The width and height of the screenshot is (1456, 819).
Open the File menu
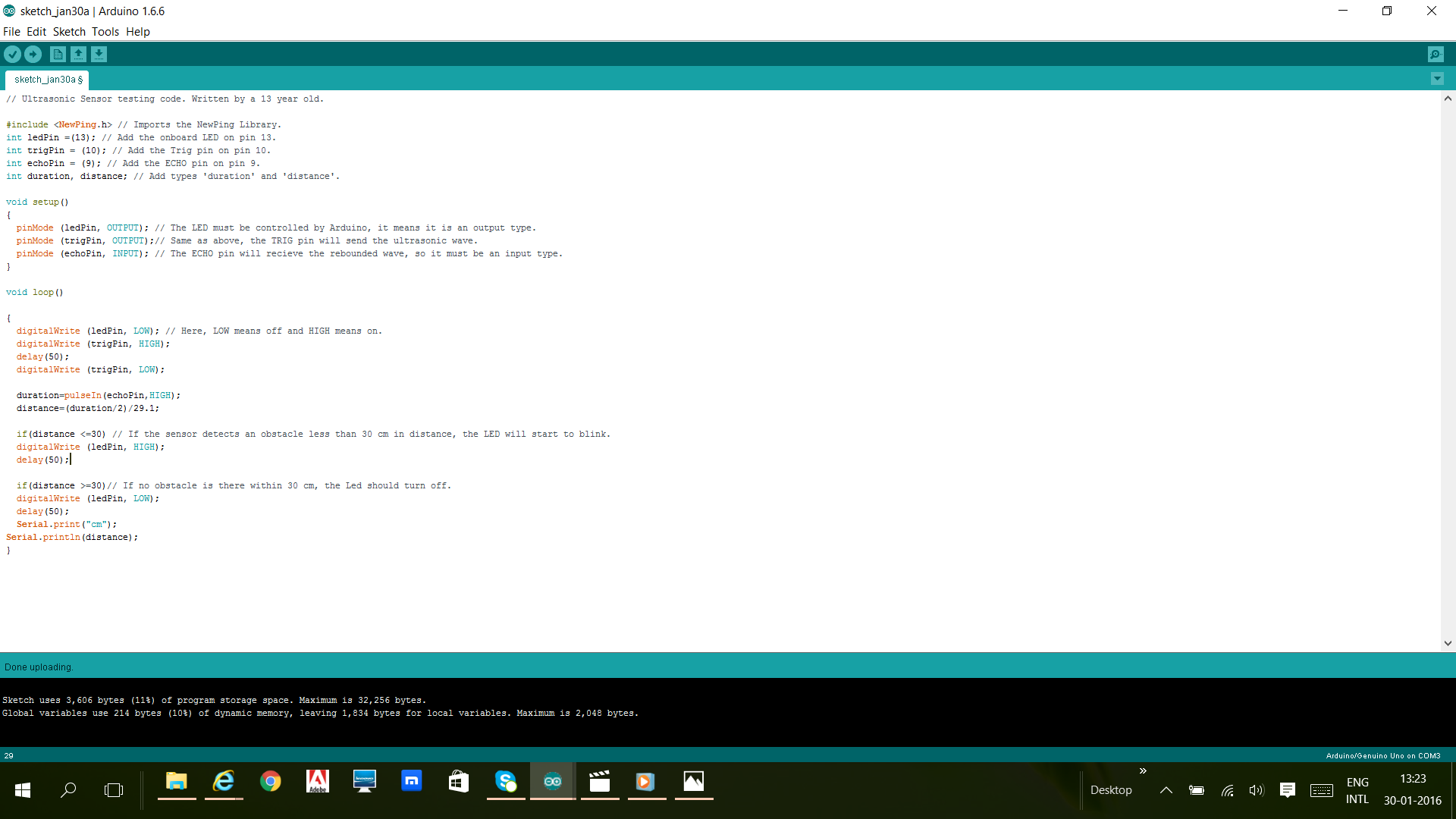(x=11, y=32)
